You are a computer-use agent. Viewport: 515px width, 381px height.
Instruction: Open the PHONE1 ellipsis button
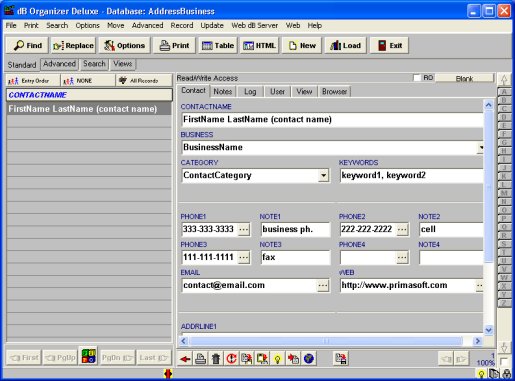pyautogui.click(x=244, y=229)
